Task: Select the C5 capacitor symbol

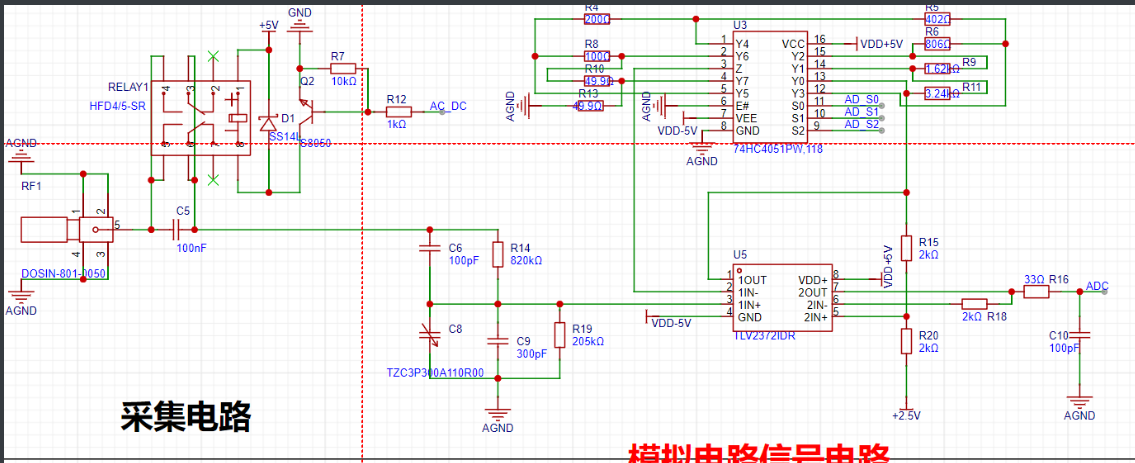Action: (177, 230)
